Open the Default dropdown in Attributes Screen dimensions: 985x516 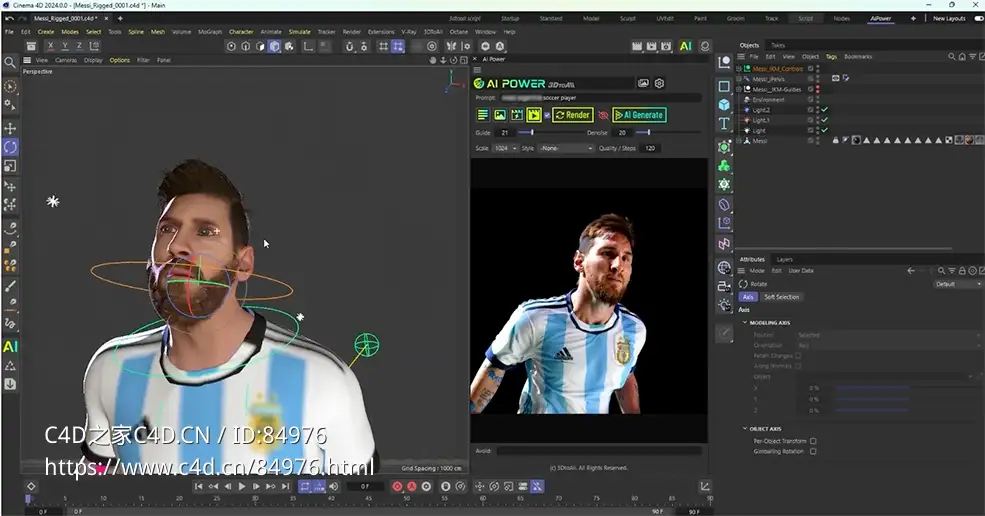click(x=957, y=284)
